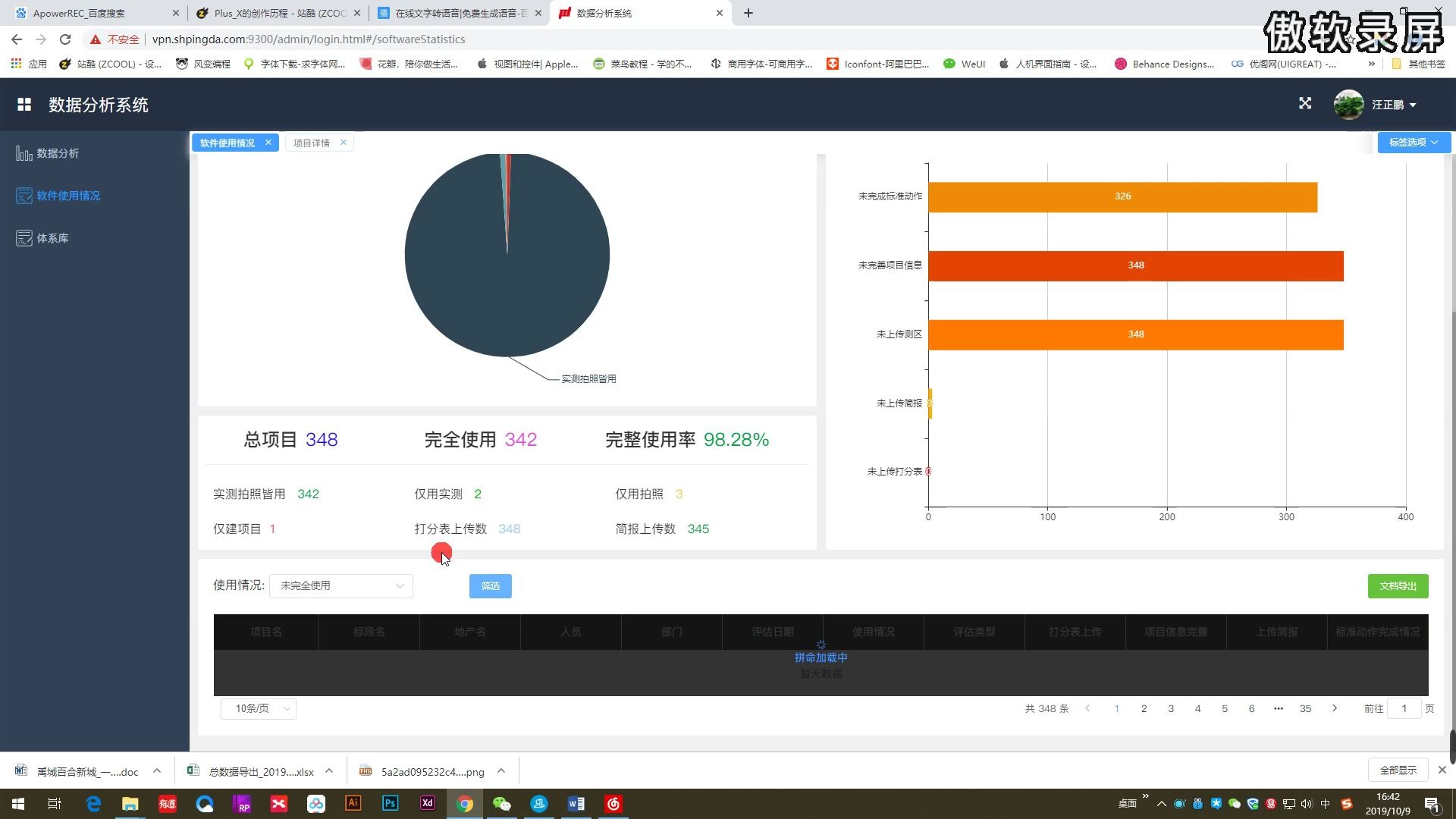Open the 标签选项 dropdown

click(1412, 142)
